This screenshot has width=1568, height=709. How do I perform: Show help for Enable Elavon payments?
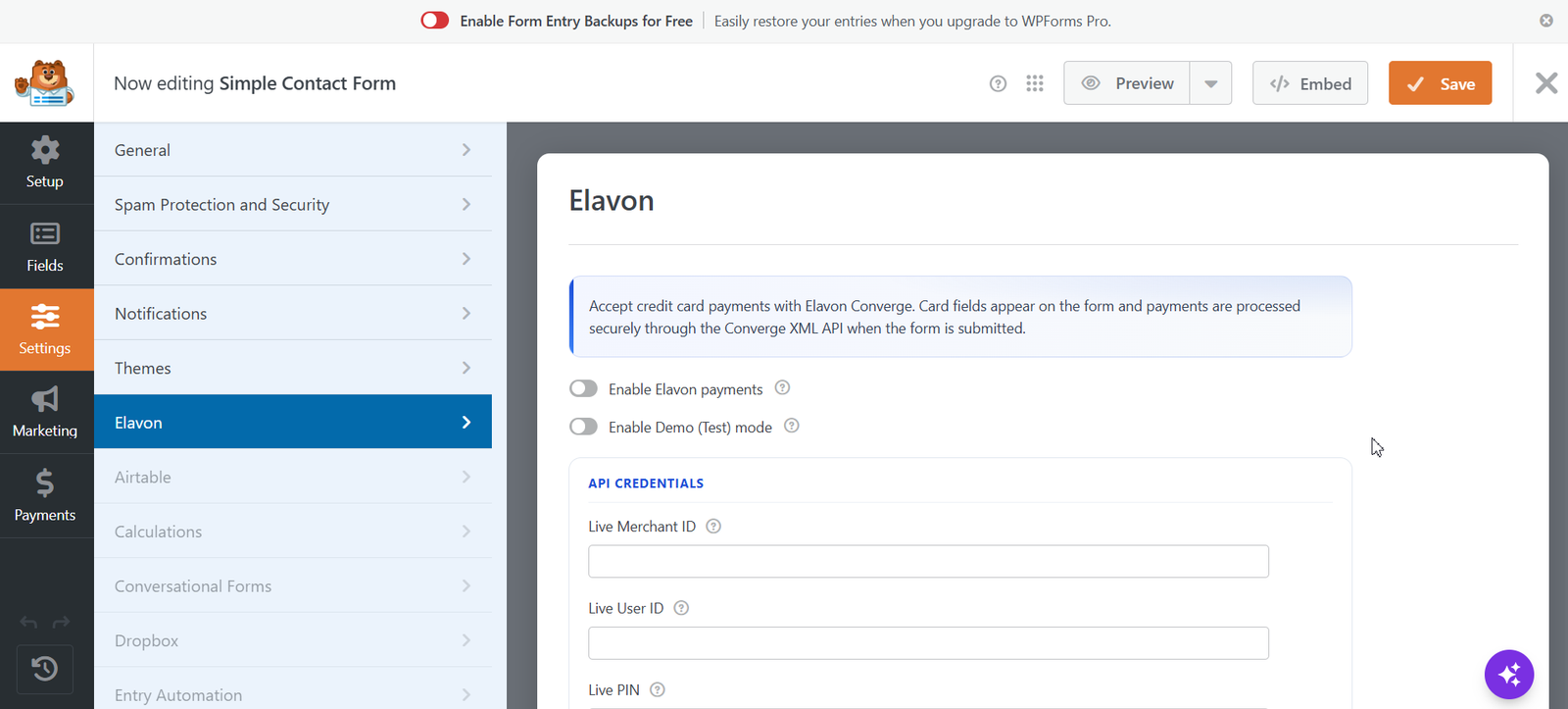coord(782,387)
